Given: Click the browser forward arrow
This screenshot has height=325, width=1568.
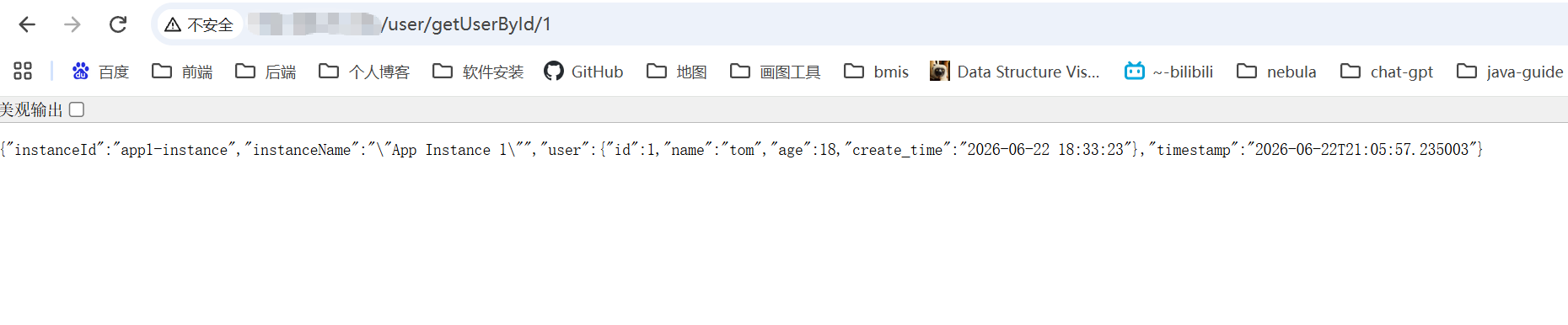Looking at the screenshot, I should coord(72,24).
